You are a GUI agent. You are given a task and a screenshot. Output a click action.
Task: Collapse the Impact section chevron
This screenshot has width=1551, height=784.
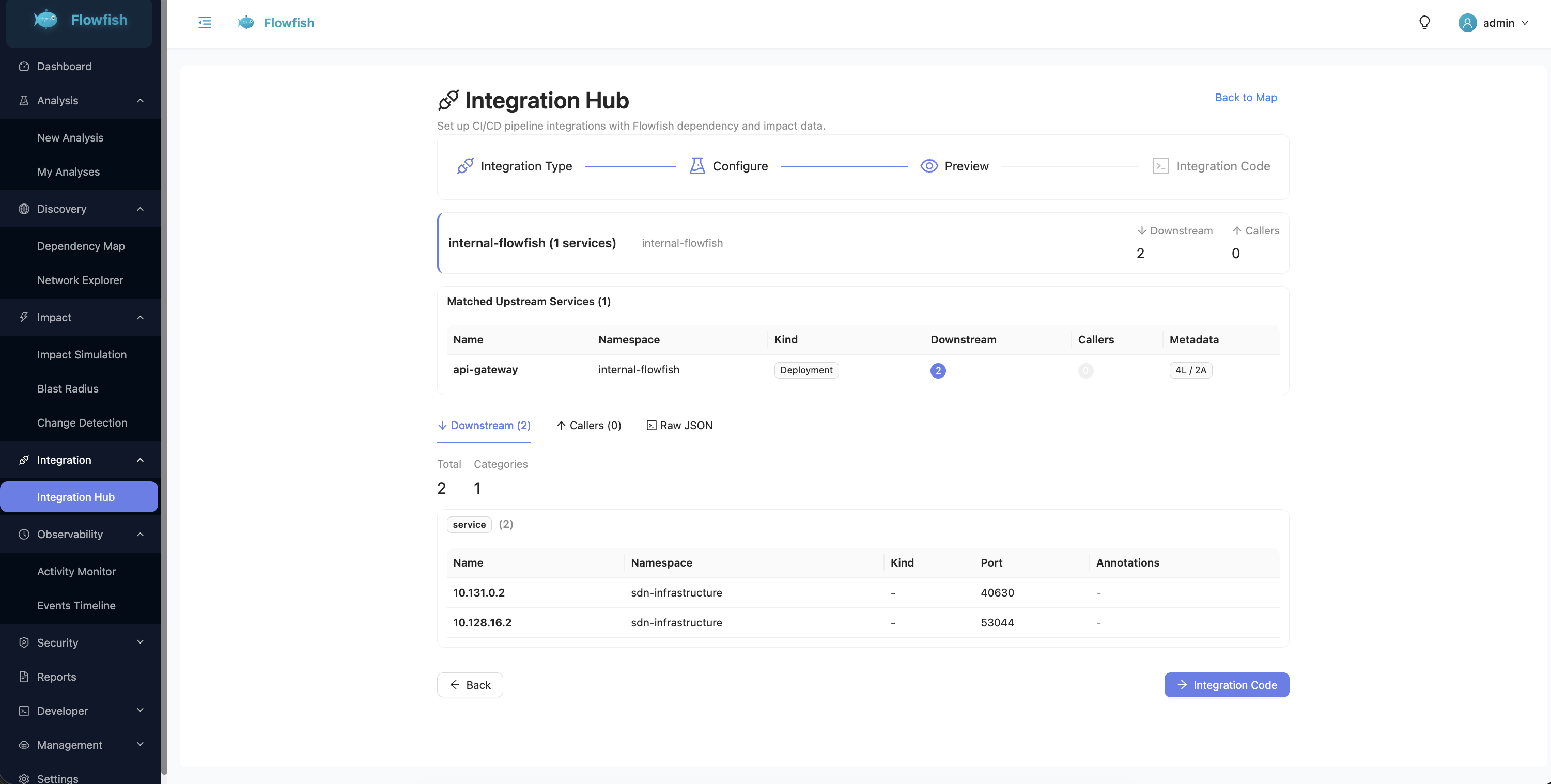coord(141,317)
